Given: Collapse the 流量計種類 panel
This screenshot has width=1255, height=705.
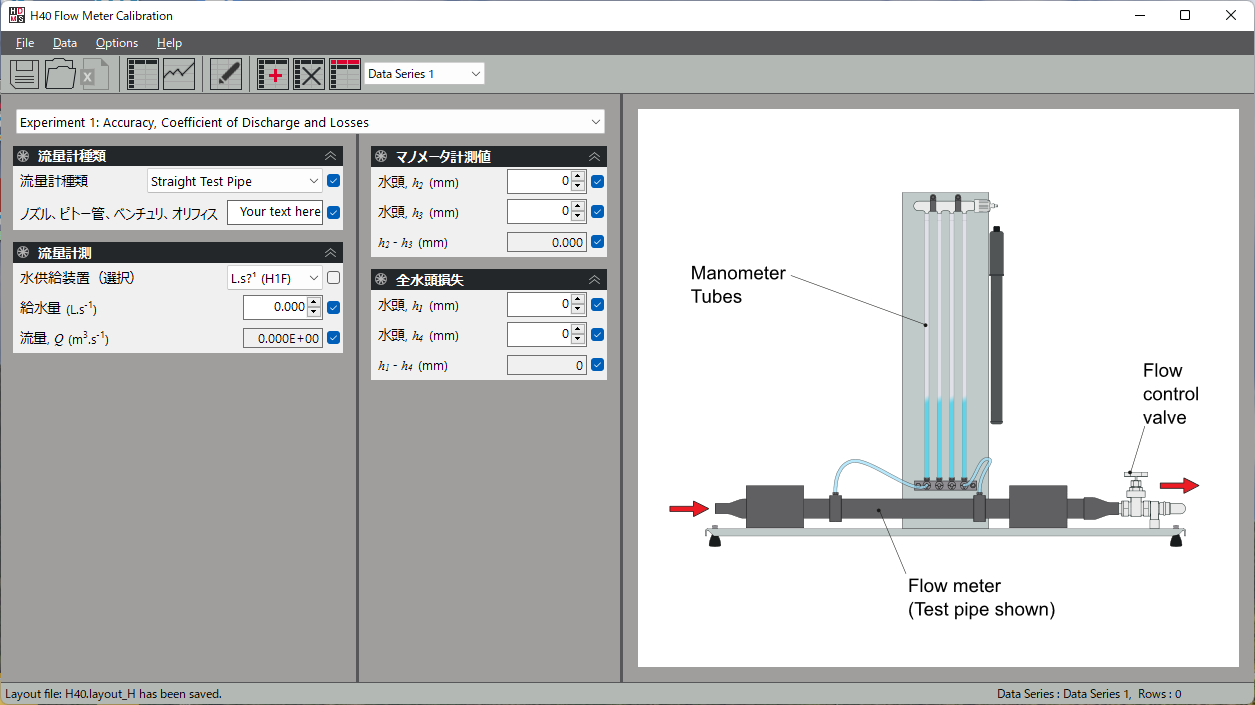Looking at the screenshot, I should pos(330,156).
